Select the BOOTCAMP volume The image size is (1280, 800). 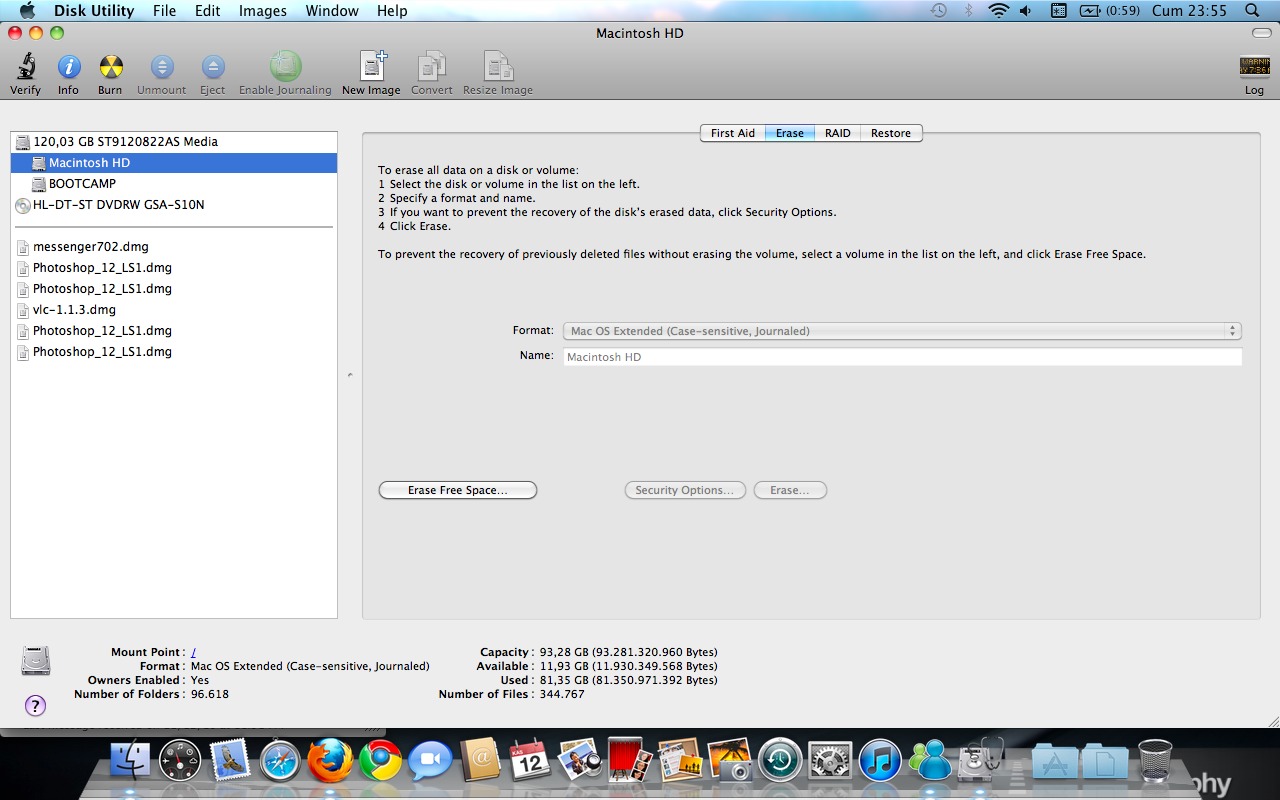174,184
